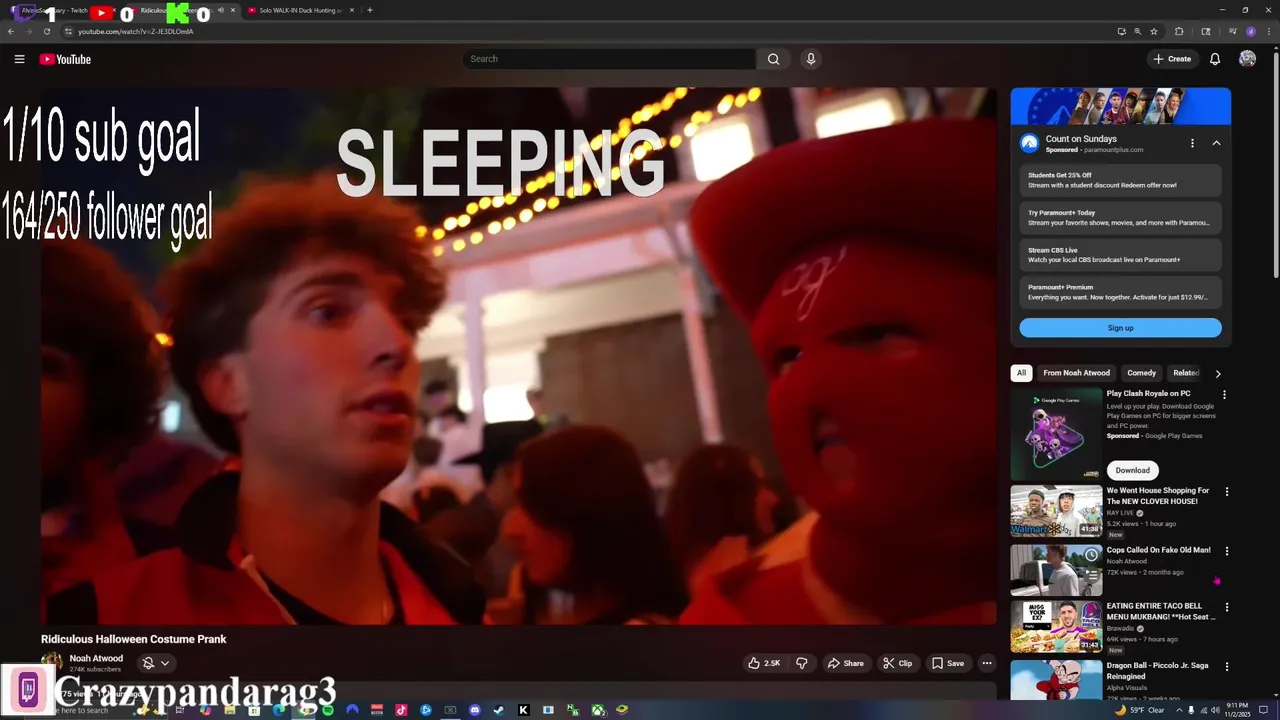Open a new browser tab
Viewport: 1280px width, 720px height.
pos(370,10)
